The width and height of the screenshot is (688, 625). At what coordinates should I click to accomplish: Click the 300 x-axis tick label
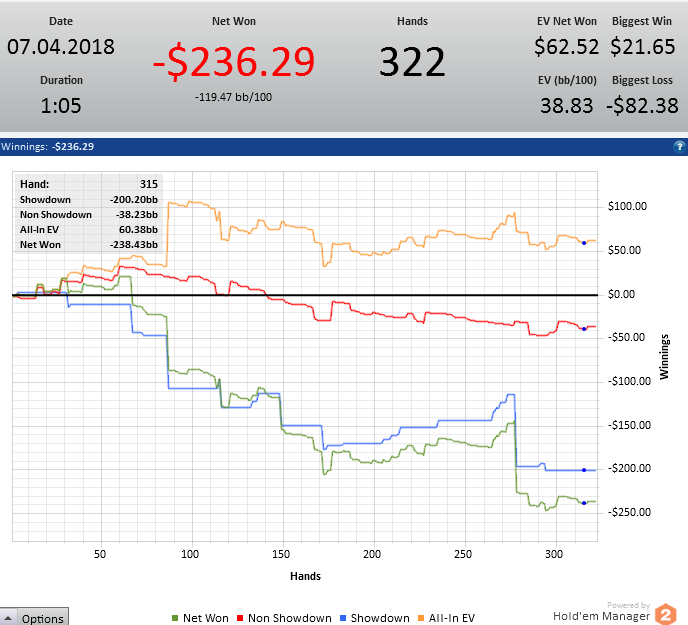pyautogui.click(x=554, y=554)
